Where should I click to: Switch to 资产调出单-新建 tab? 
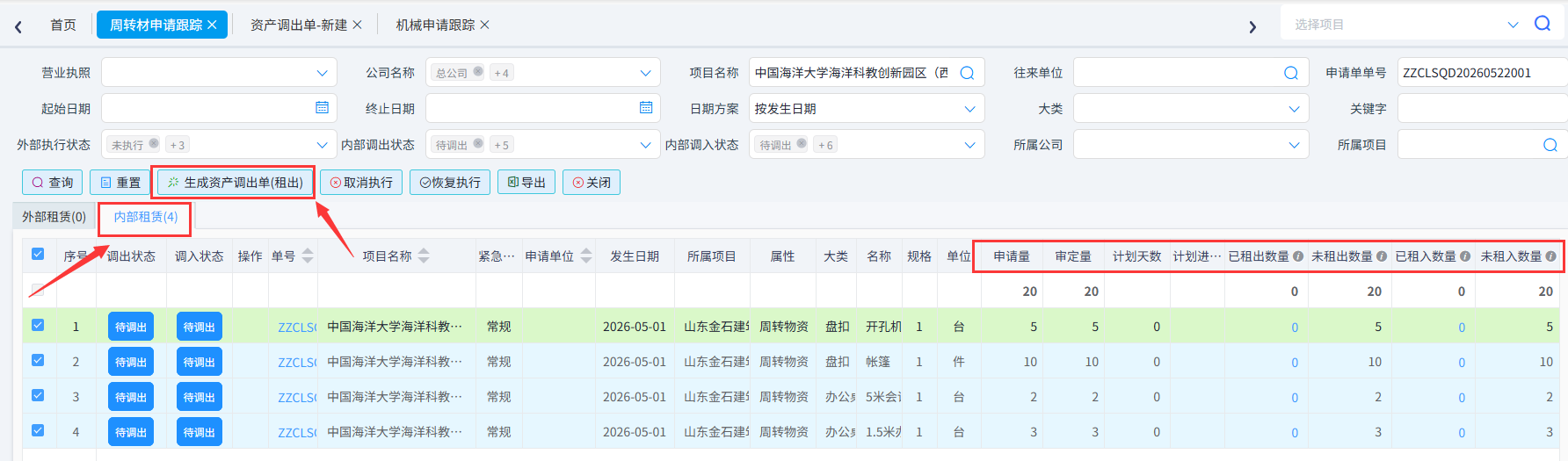click(x=299, y=25)
